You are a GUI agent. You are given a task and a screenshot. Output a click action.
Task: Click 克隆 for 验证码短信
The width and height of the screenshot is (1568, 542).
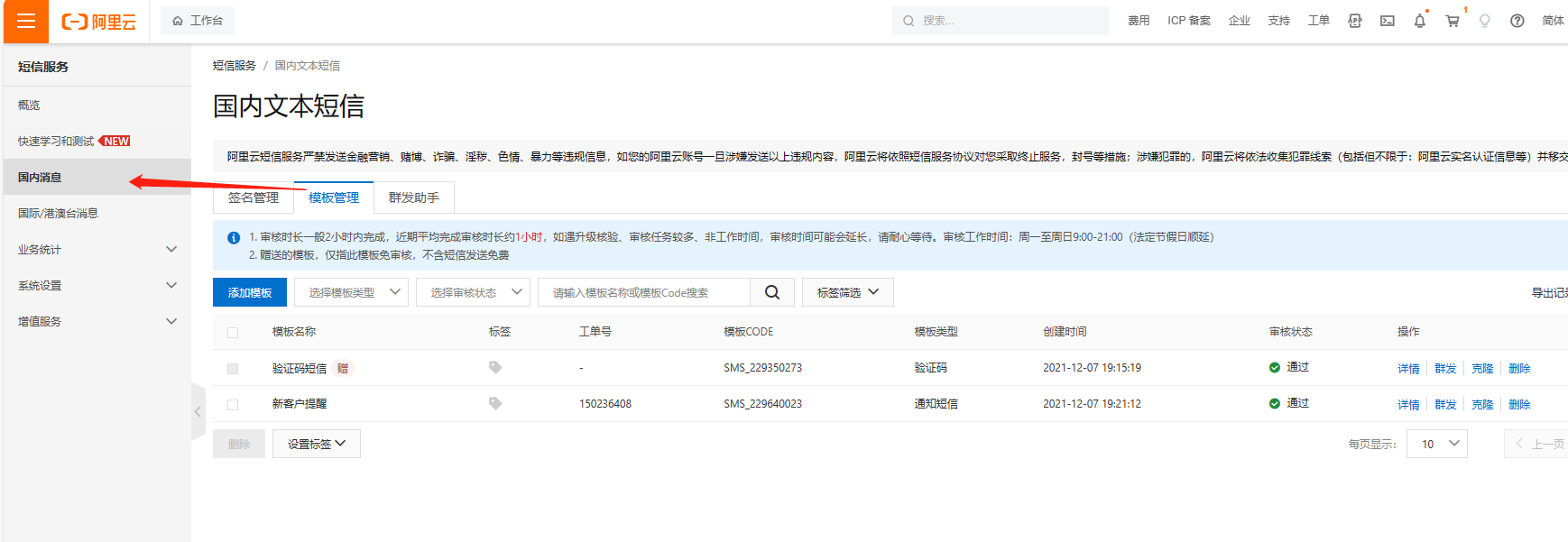(1482, 368)
